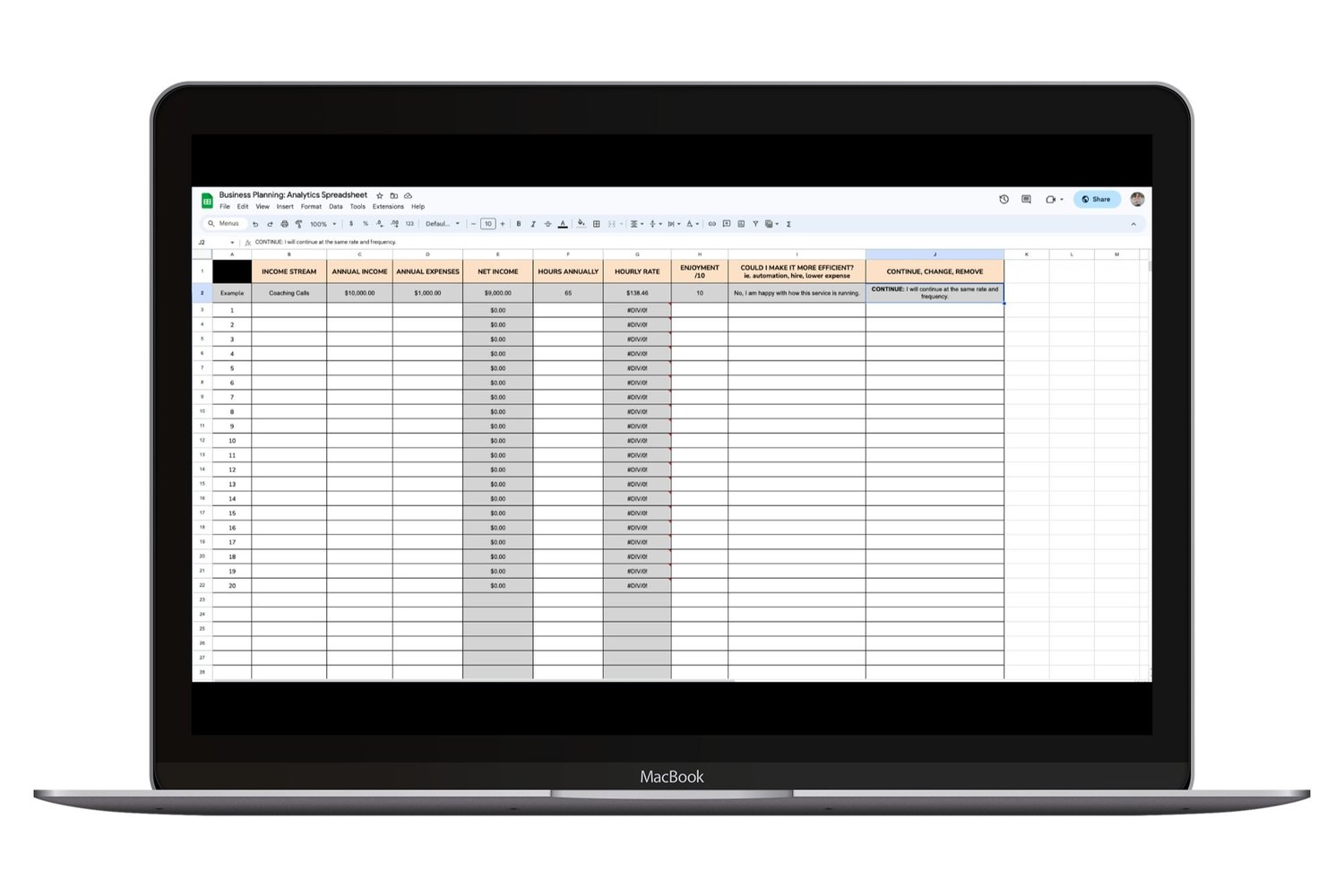Viewport: 1344px width, 896px height.
Task: Open the horizontal alignment dropdown
Action: click(638, 224)
